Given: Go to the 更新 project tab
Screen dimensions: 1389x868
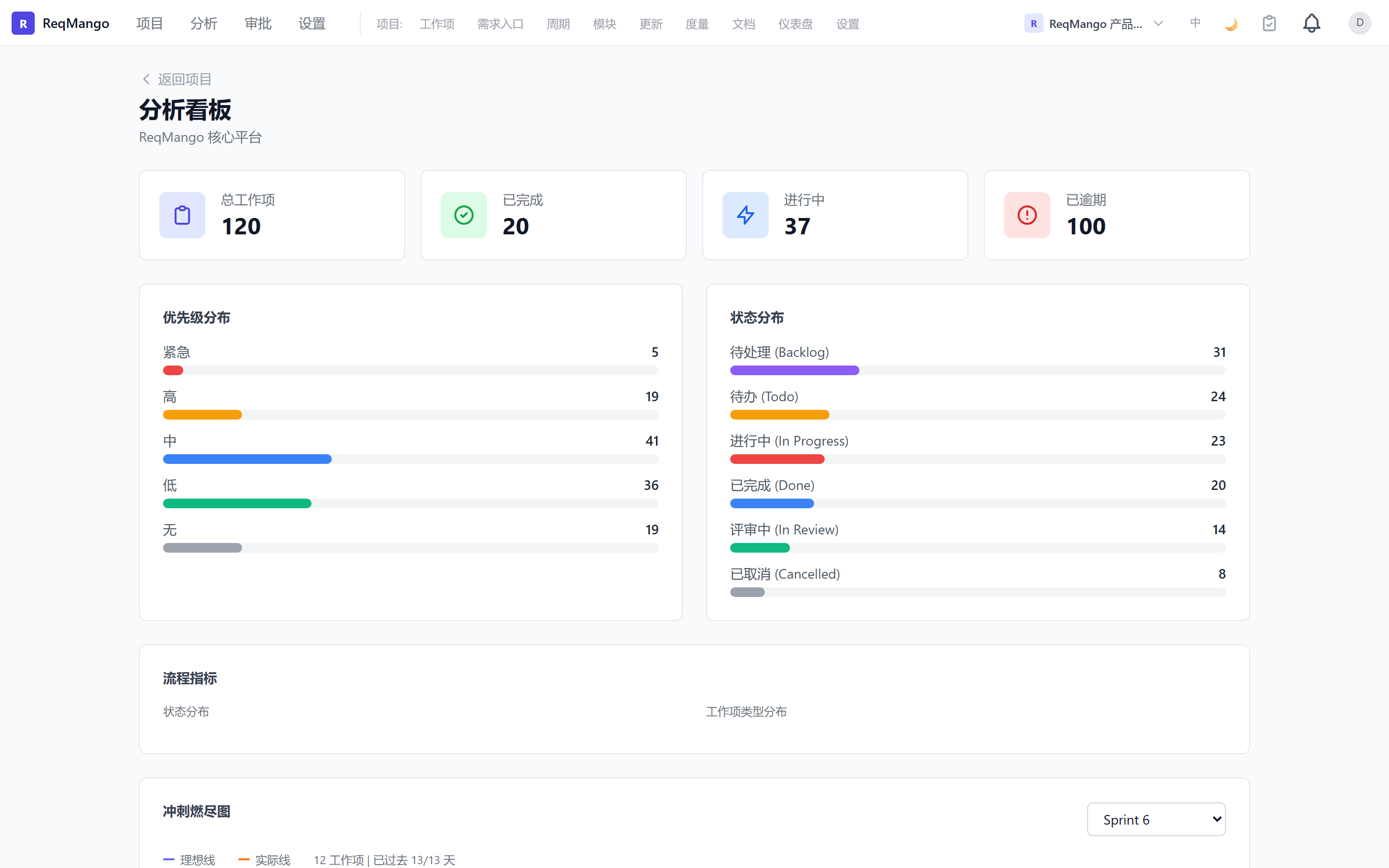Looking at the screenshot, I should (651, 24).
